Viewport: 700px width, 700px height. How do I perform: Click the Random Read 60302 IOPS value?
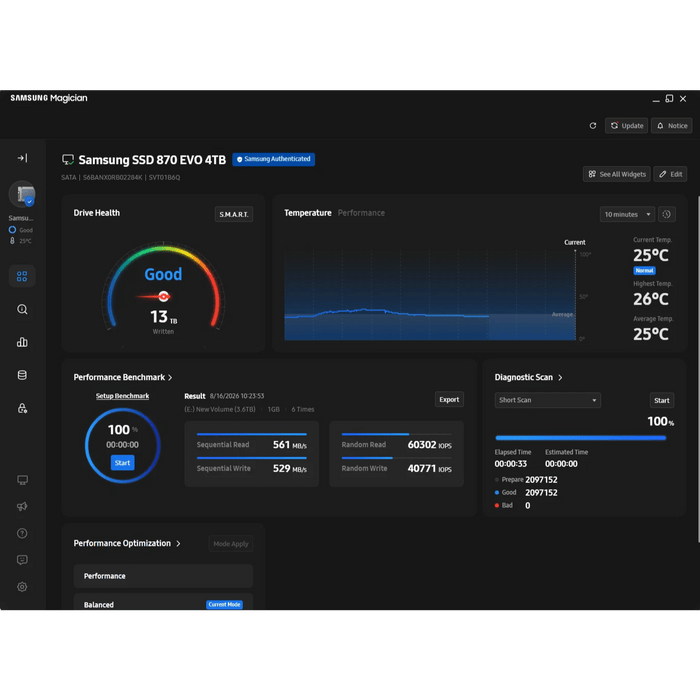click(429, 445)
